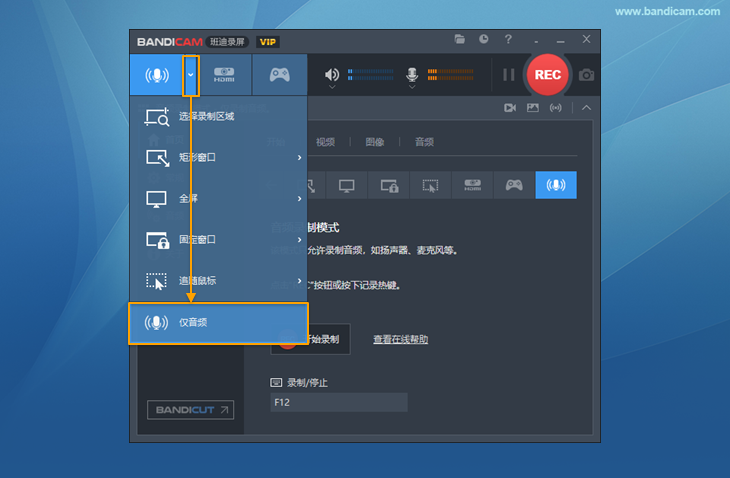730x478 pixels.
Task: Expand the speaker settings chevron
Action: click(332, 87)
